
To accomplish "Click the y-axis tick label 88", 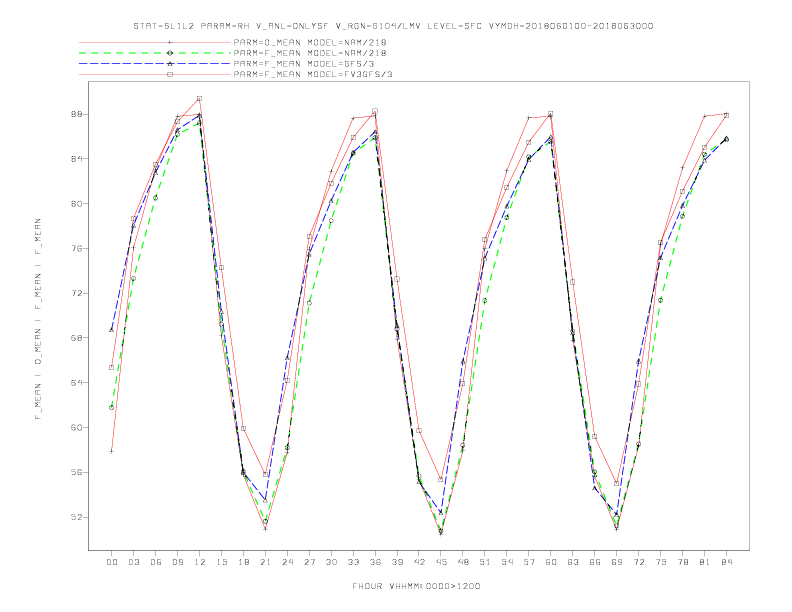I will pyautogui.click(x=76, y=114).
